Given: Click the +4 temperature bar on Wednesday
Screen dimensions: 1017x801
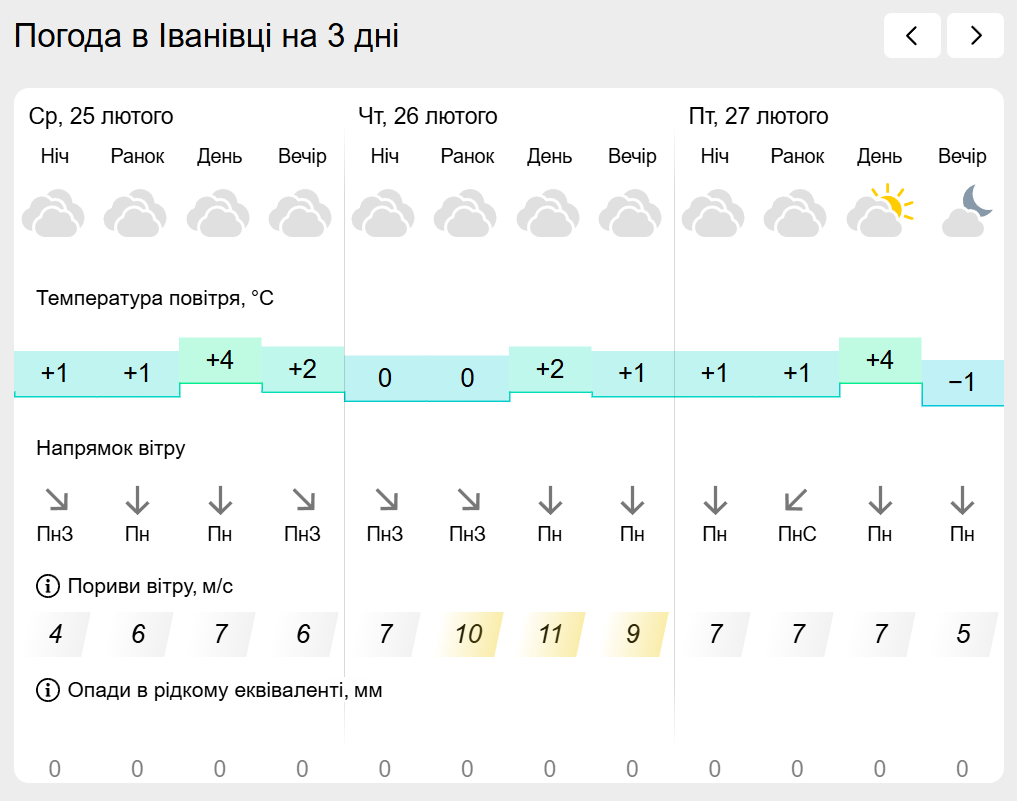Looking at the screenshot, I should (220, 361).
